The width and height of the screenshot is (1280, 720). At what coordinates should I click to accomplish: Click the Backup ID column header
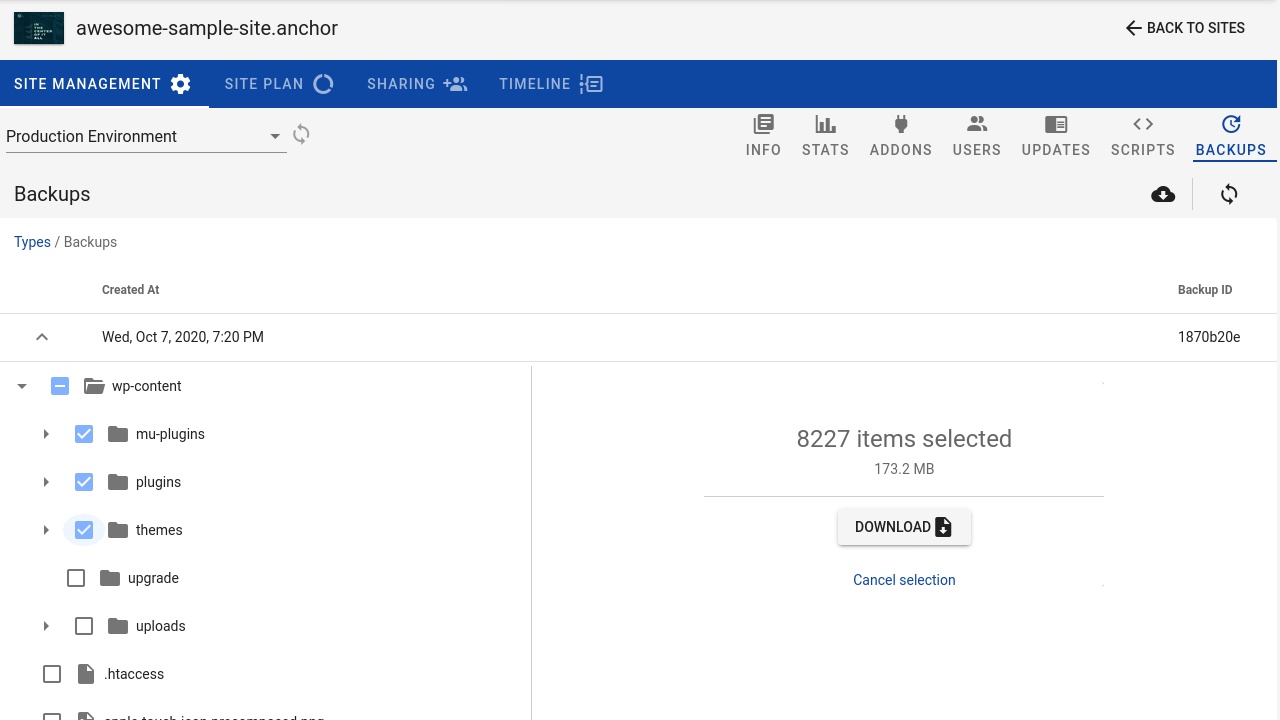point(1205,290)
